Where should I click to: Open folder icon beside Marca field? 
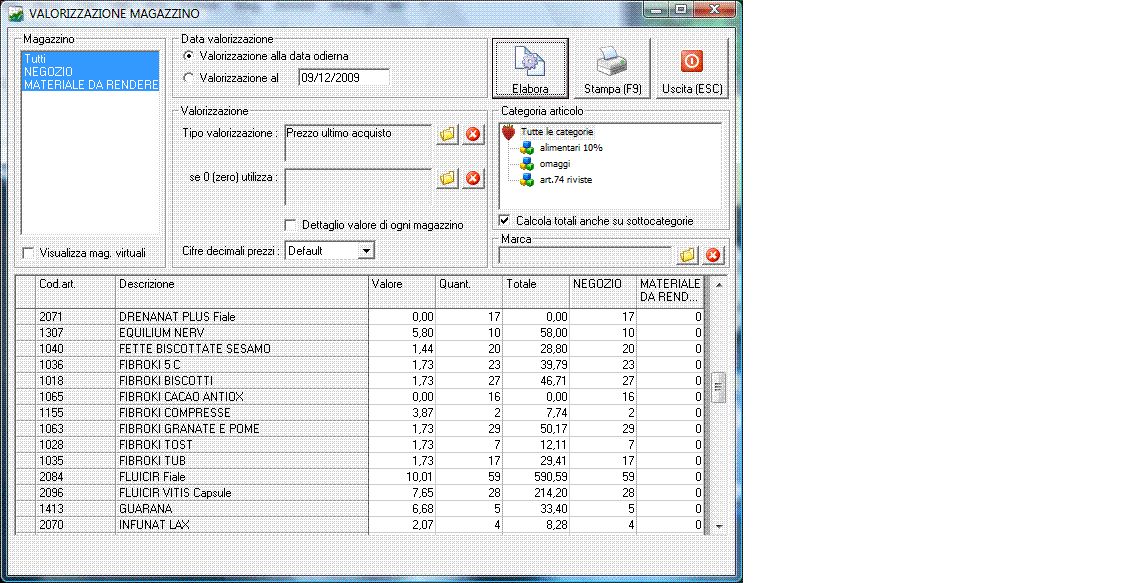687,255
